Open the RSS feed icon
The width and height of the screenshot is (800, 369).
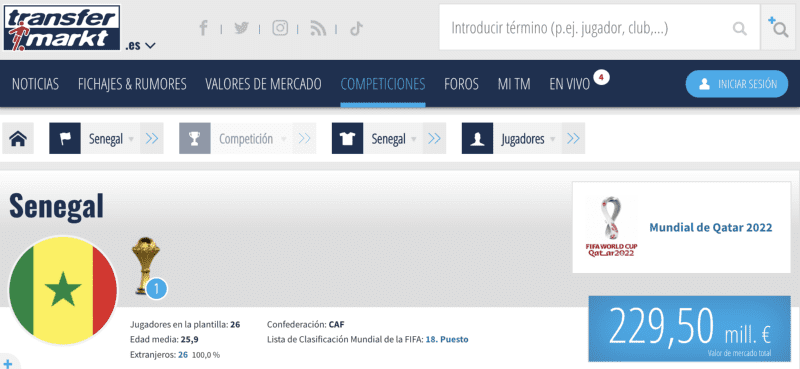[318, 28]
